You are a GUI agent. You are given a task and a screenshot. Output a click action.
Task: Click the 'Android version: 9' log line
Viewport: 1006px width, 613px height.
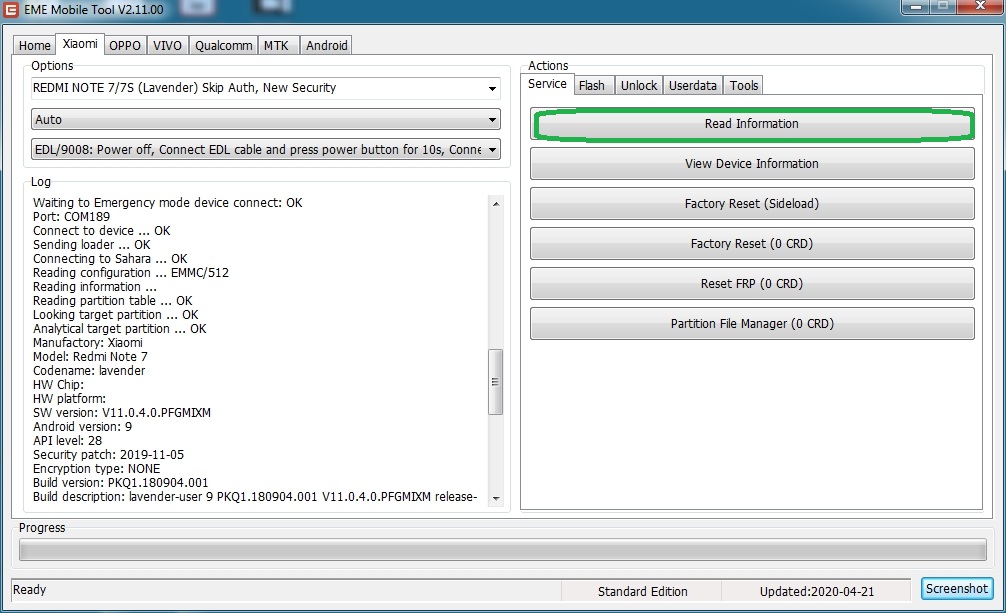pyautogui.click(x=82, y=427)
